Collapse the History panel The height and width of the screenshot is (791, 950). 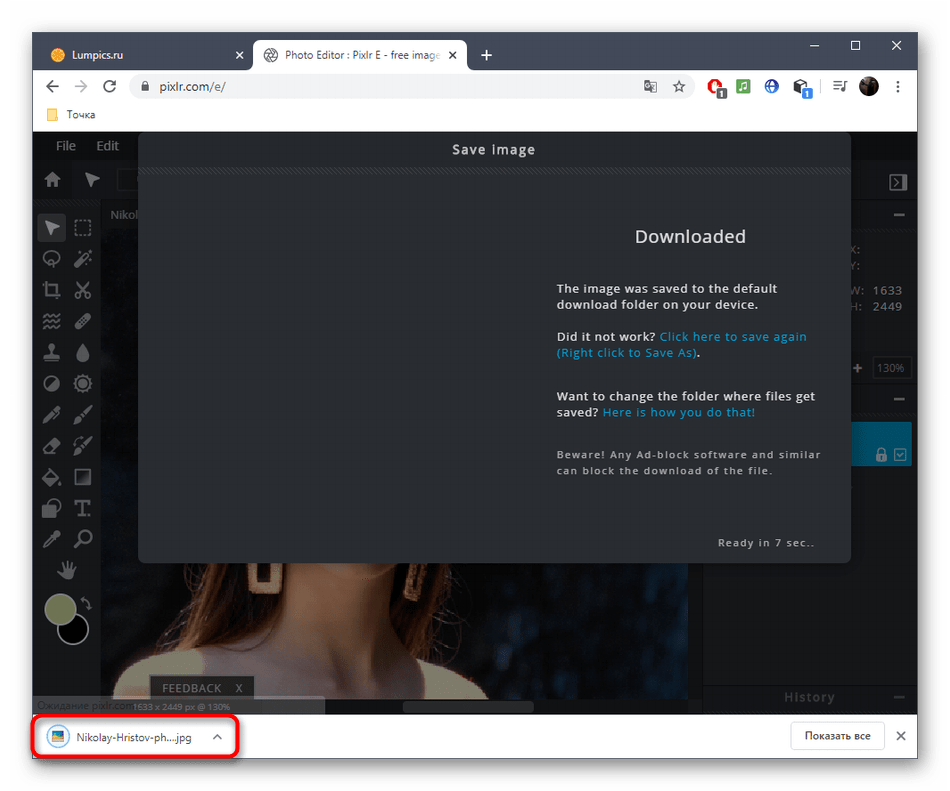point(899,698)
